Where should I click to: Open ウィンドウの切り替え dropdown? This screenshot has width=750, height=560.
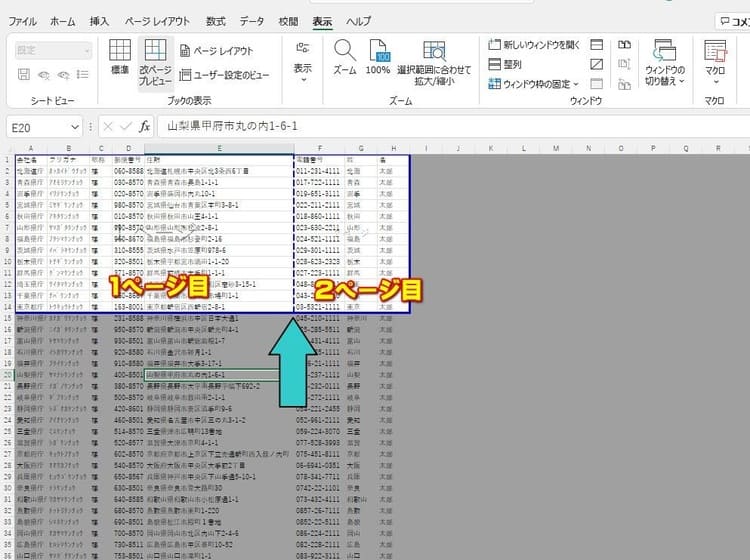coord(664,63)
